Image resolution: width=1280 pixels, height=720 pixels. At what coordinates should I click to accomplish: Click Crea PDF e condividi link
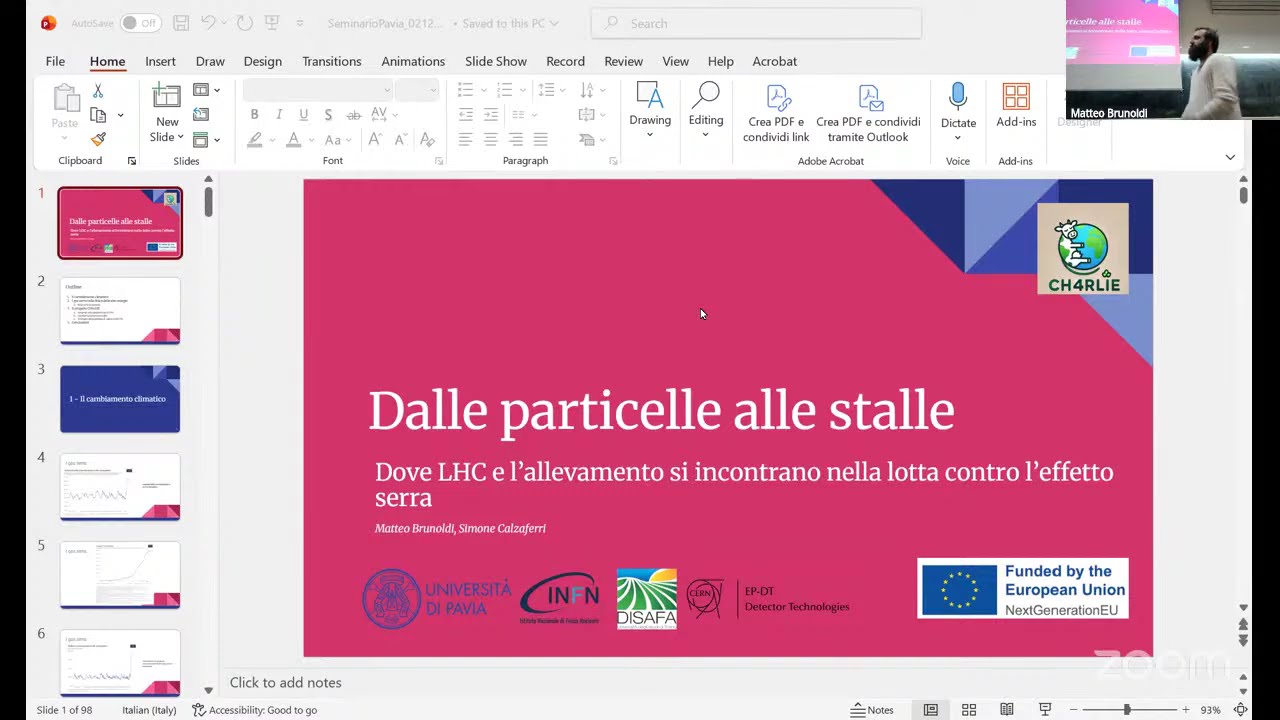(776, 113)
